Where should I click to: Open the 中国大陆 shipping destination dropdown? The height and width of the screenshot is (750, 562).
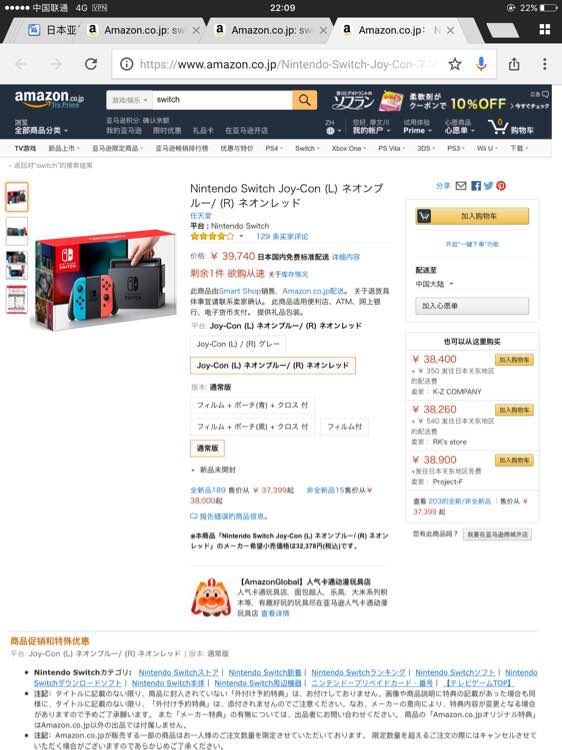434,284
